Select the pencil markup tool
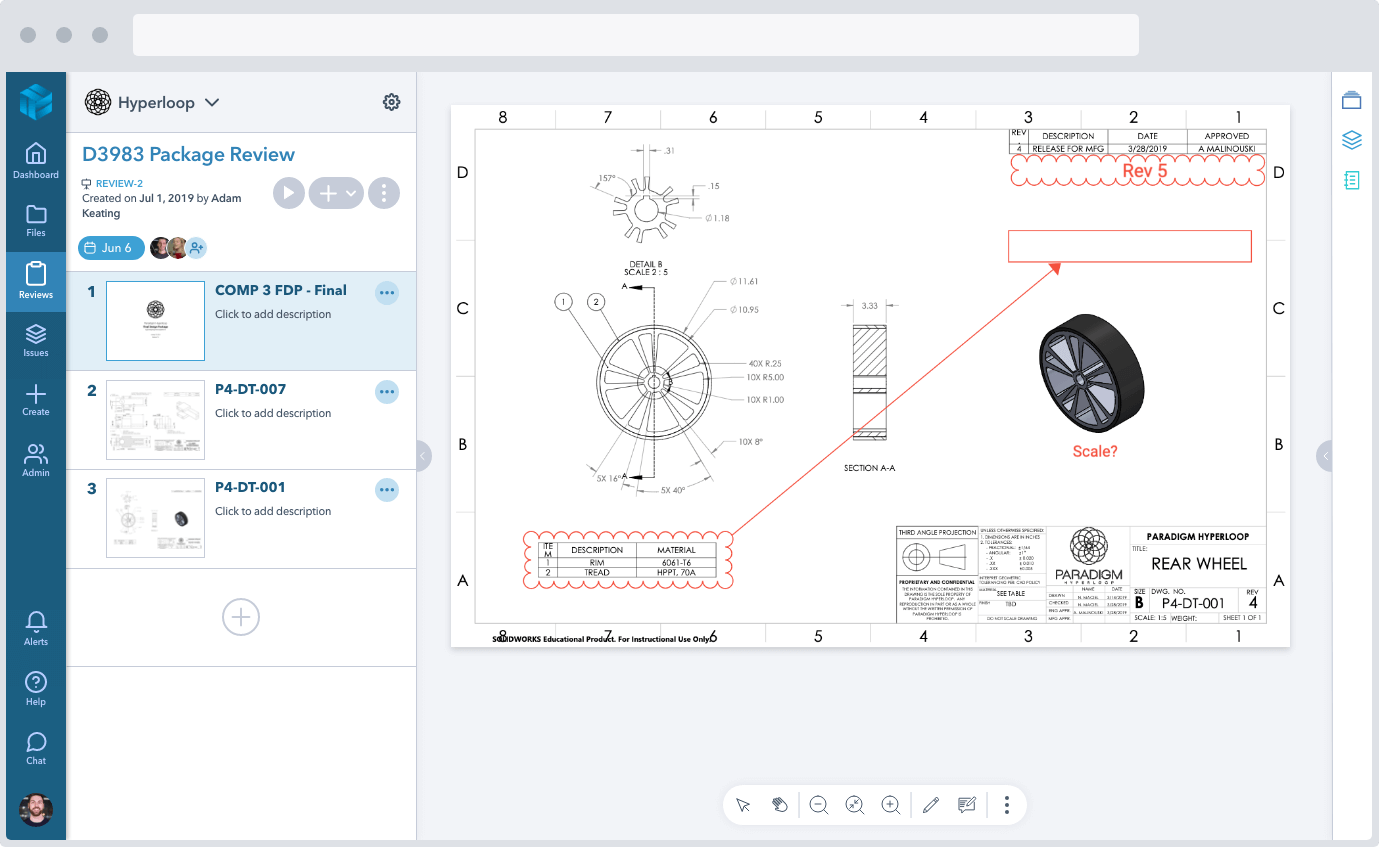Viewport: 1379px width, 847px height. click(x=931, y=805)
